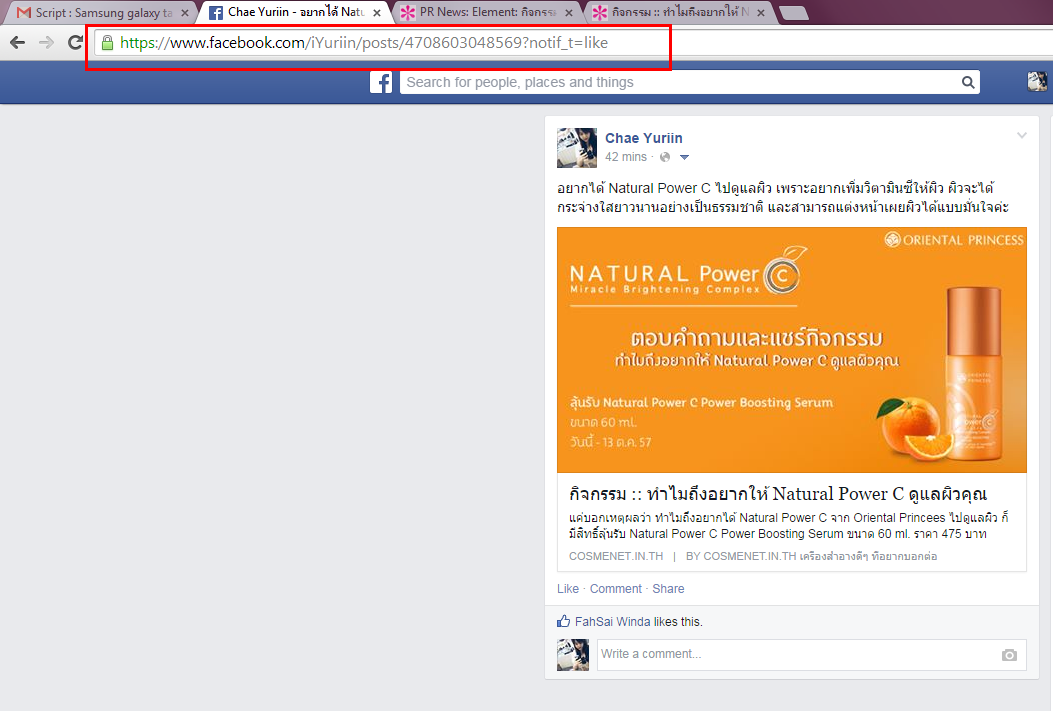Click COSMENET.IN.TH source text

click(x=616, y=557)
